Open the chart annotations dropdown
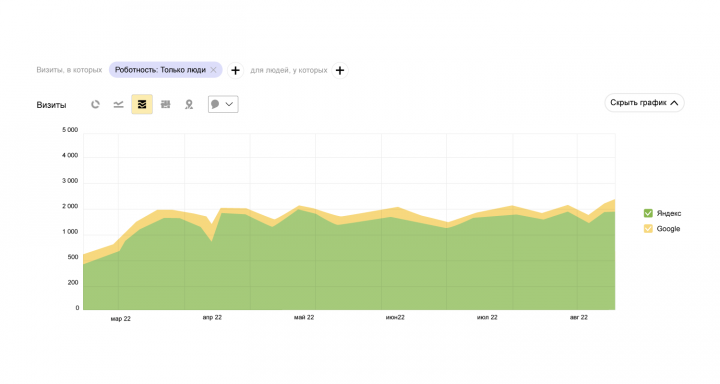Image resolution: width=720 pixels, height=384 pixels. [223, 104]
